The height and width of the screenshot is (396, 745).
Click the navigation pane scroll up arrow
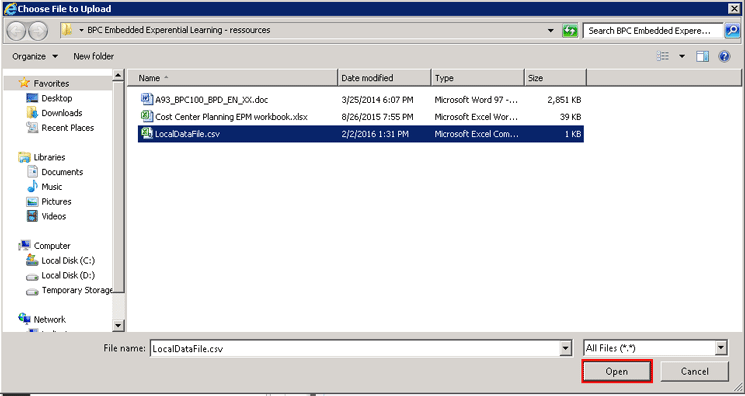pyautogui.click(x=118, y=75)
